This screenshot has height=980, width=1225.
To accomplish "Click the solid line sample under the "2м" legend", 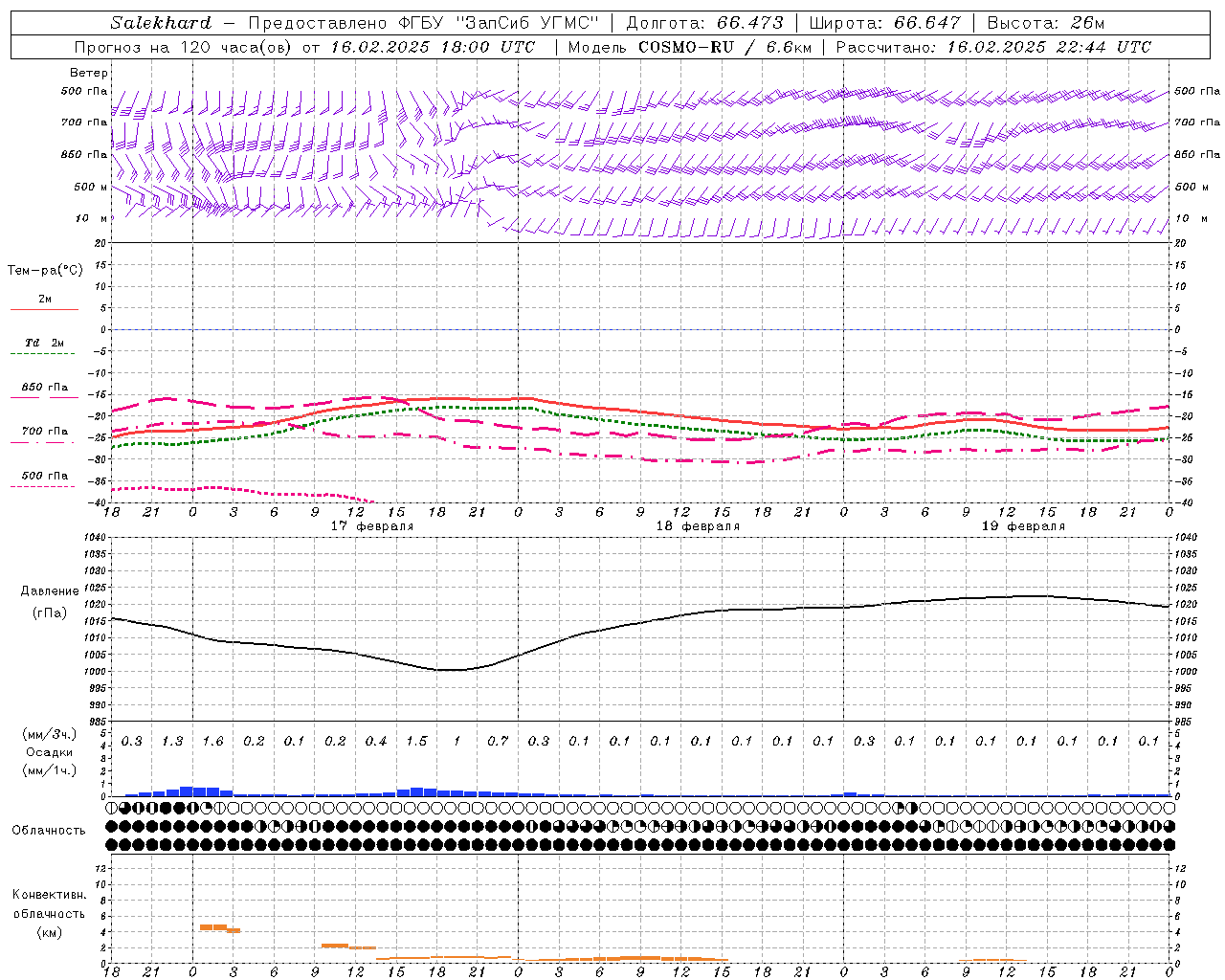I will pyautogui.click(x=44, y=310).
